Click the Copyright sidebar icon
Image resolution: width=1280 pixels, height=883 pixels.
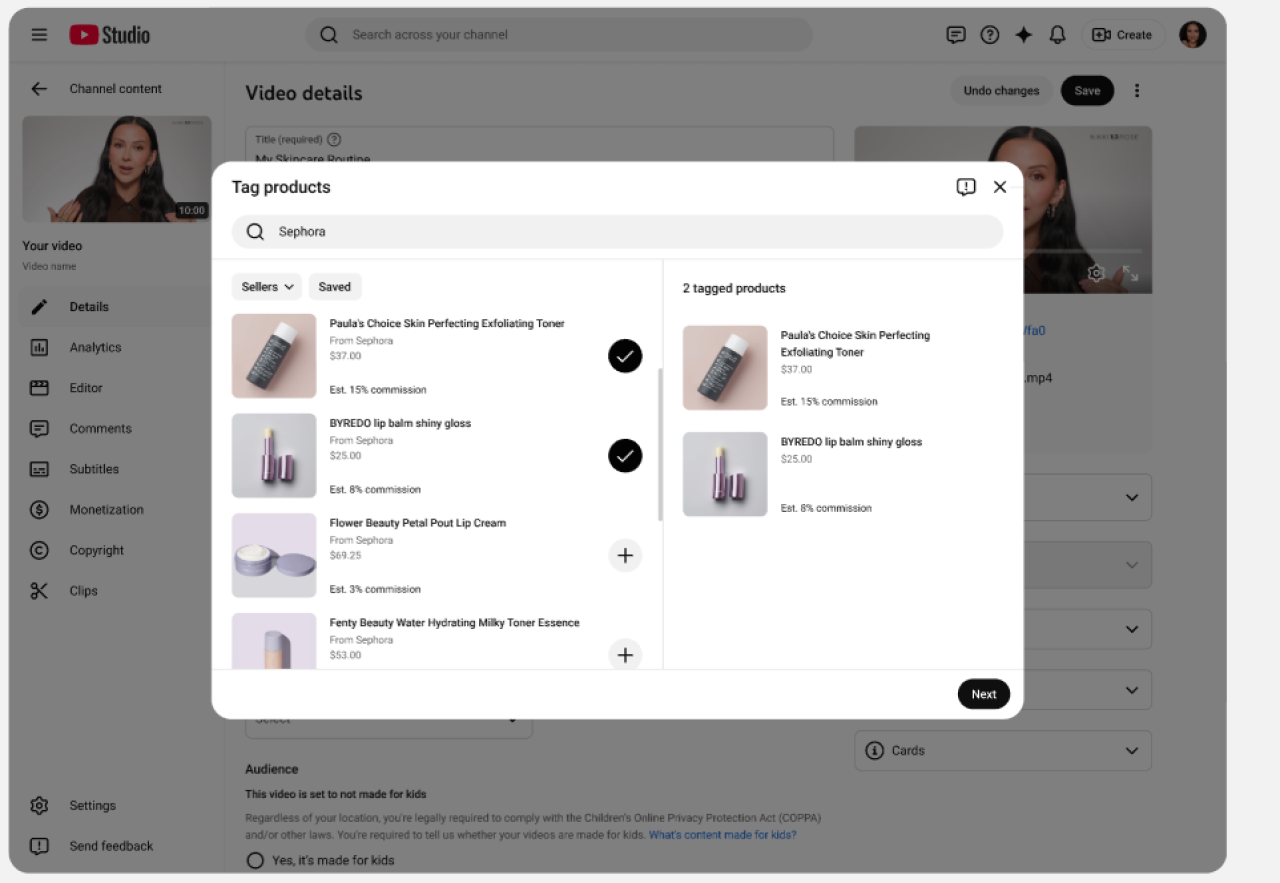39,550
